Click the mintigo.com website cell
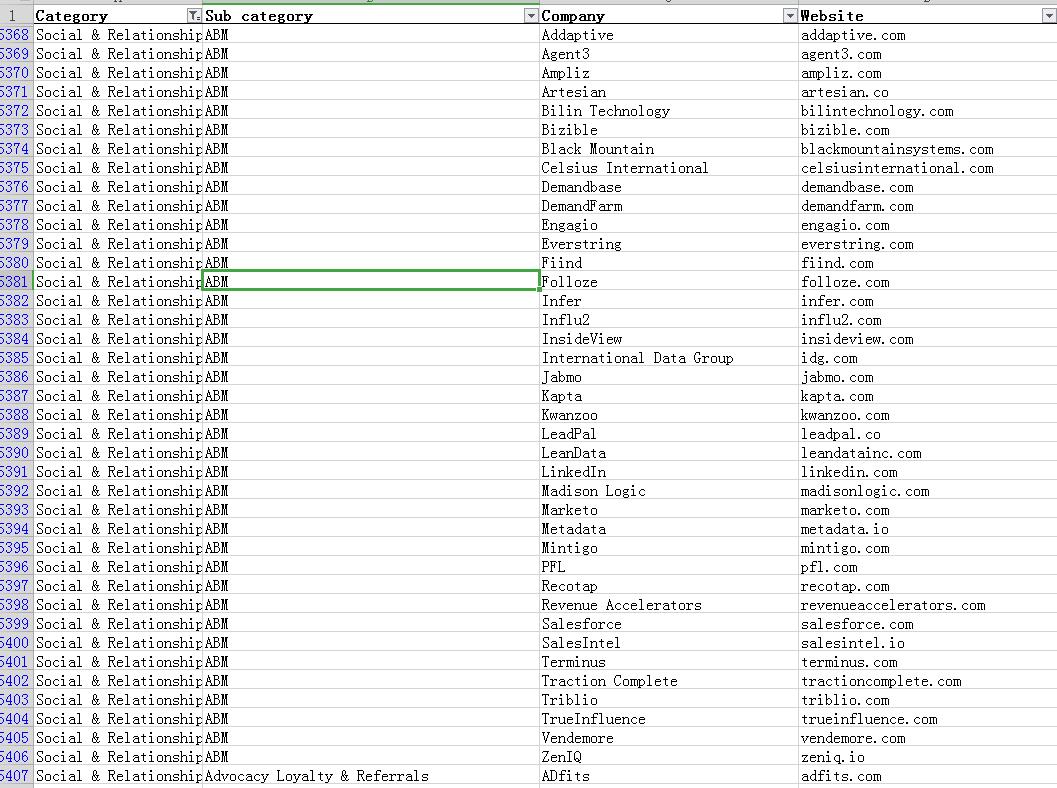 (928, 548)
